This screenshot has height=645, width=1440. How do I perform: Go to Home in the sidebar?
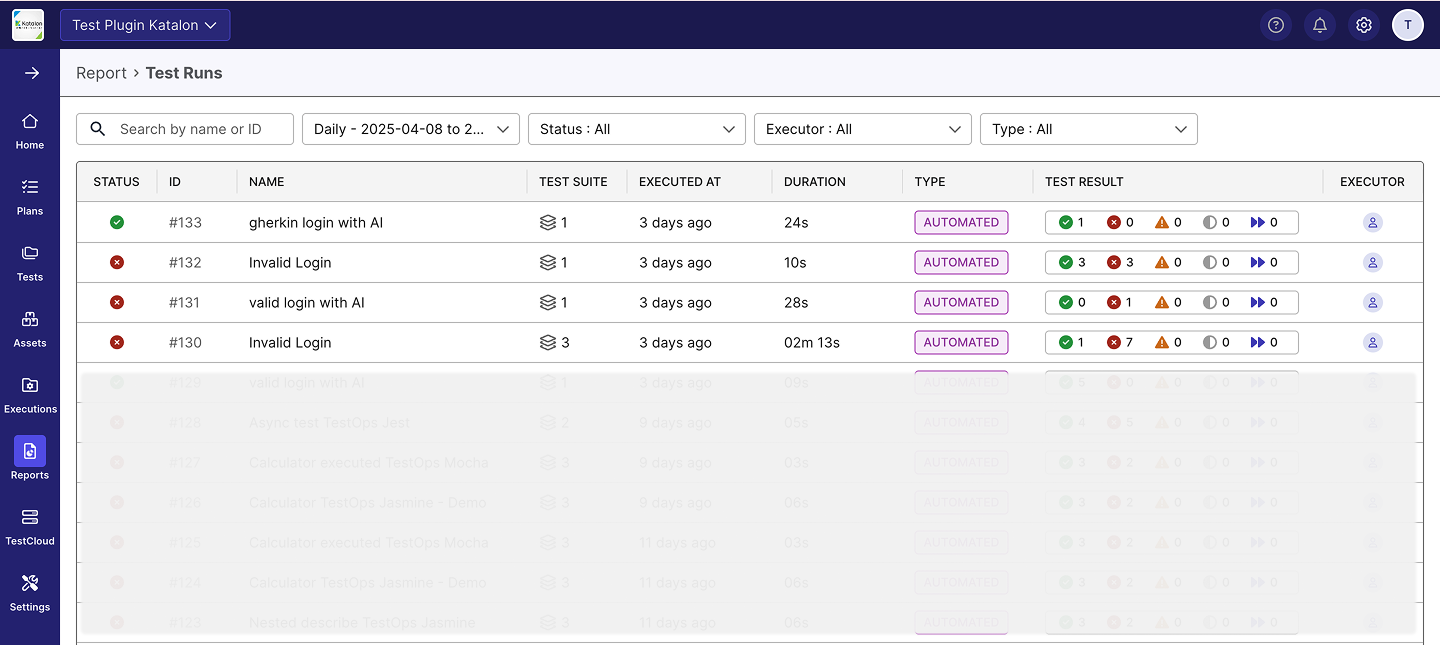pyautogui.click(x=30, y=131)
